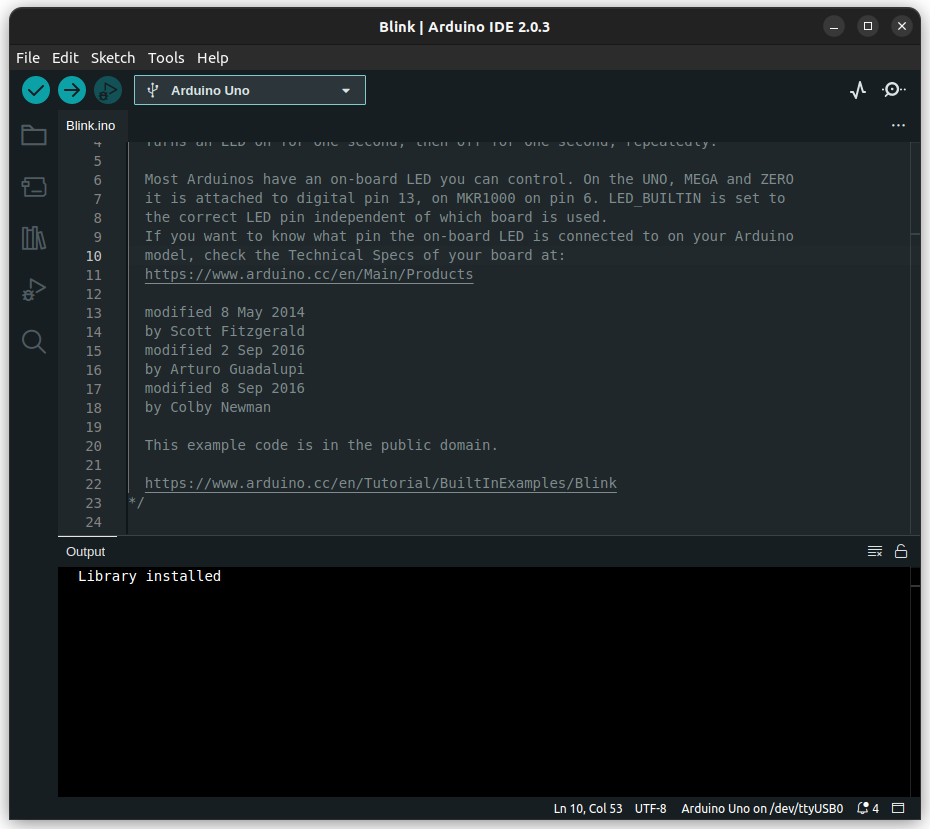This screenshot has width=930, height=829.
Task: Click Arduino Uno on /dev/ttyUSB0 status
Action: [x=762, y=808]
